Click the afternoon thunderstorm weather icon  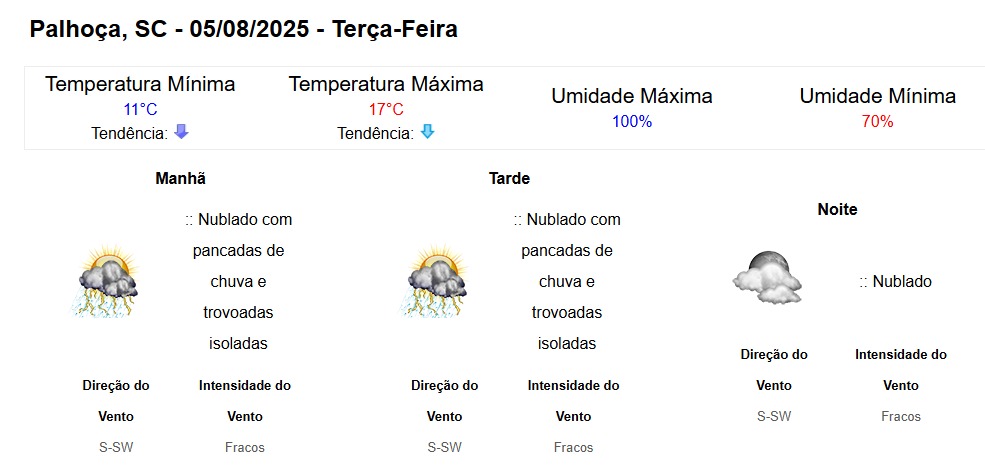pos(433,281)
